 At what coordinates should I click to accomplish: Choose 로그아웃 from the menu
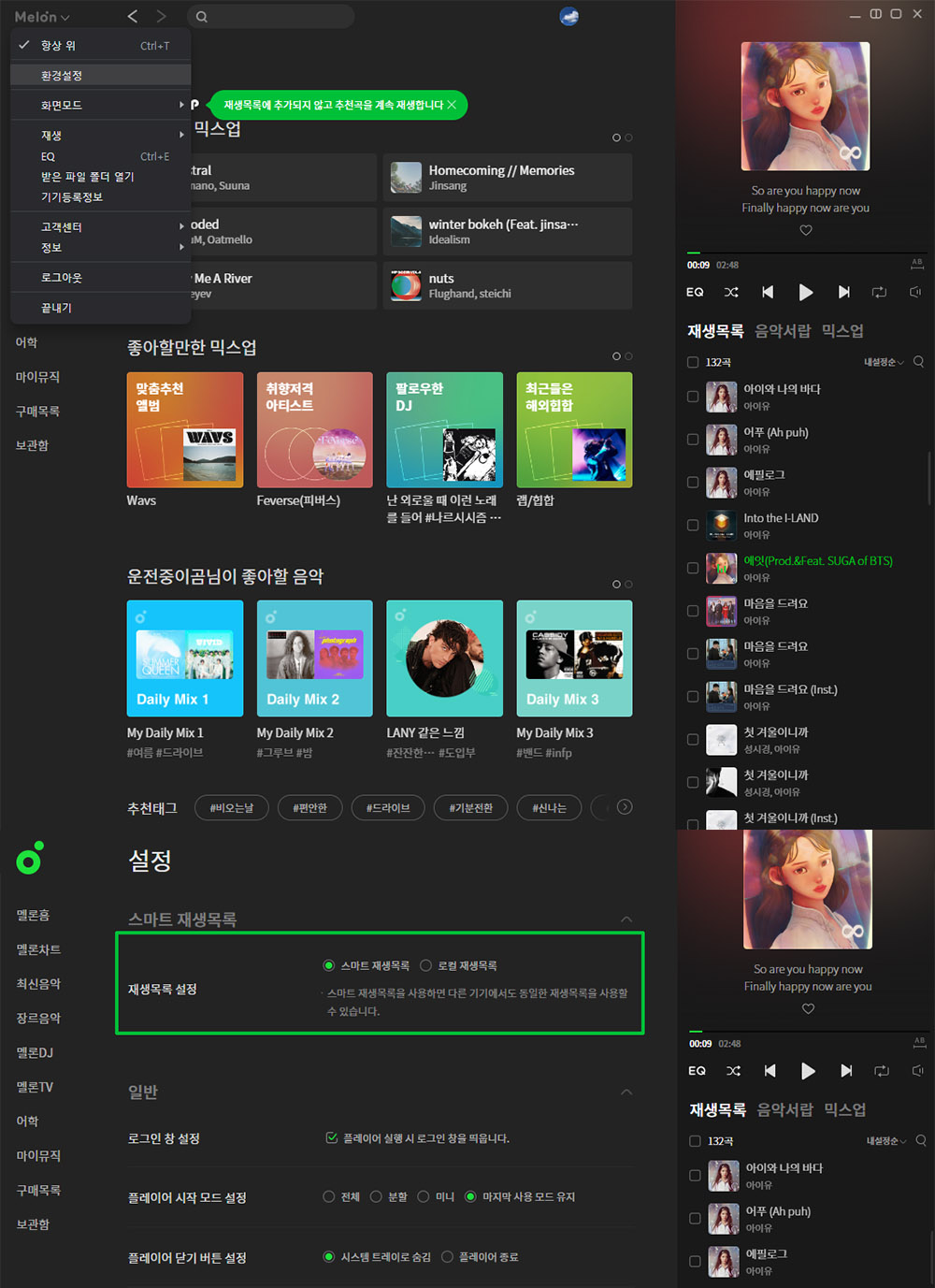100,278
